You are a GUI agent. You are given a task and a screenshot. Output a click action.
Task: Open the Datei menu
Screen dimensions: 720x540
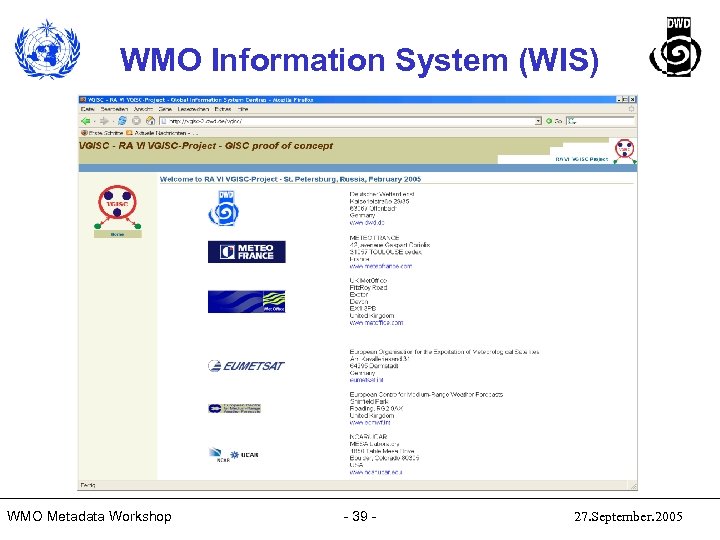(87, 109)
